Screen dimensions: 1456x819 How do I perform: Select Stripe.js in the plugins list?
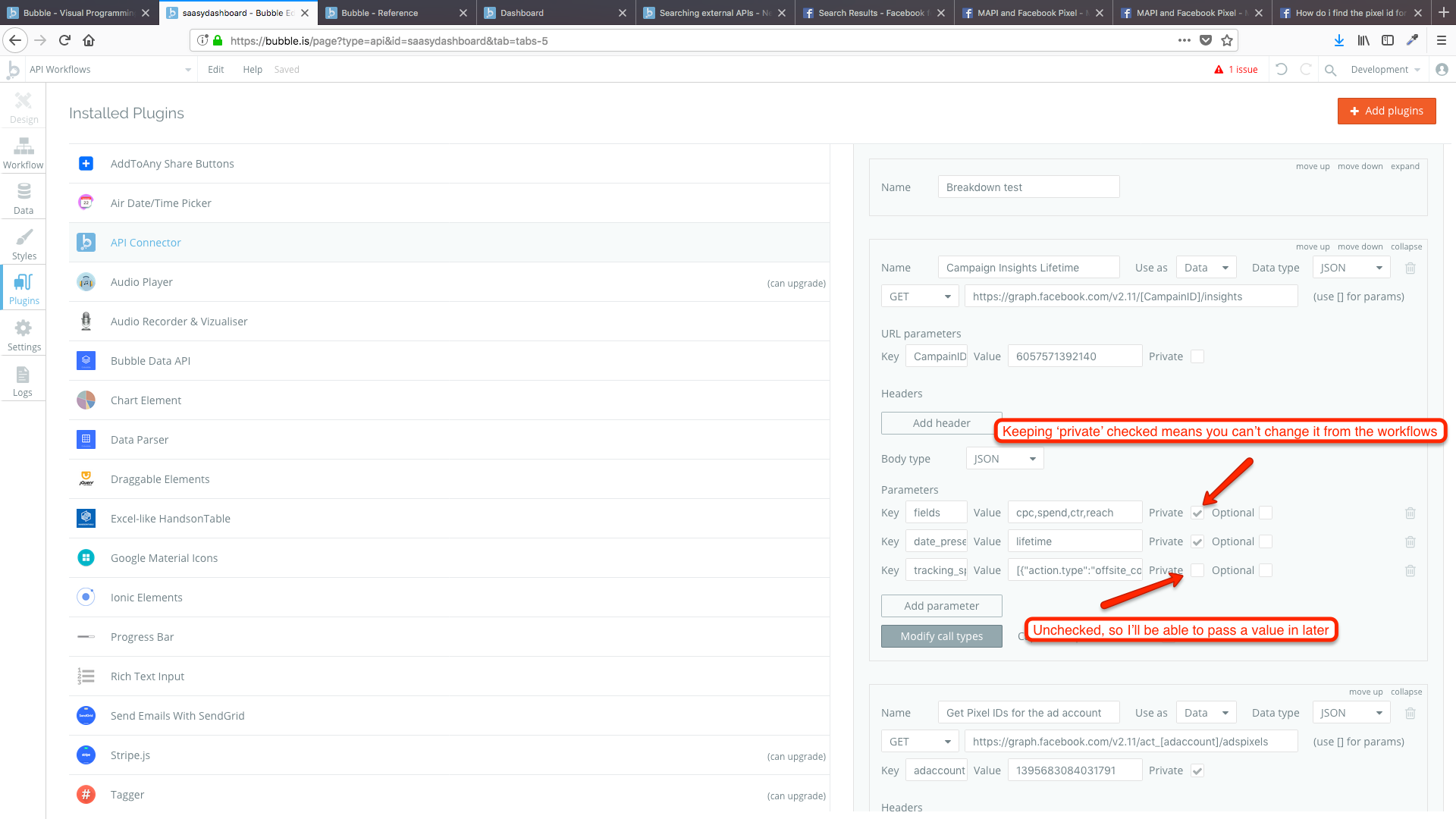coord(130,755)
